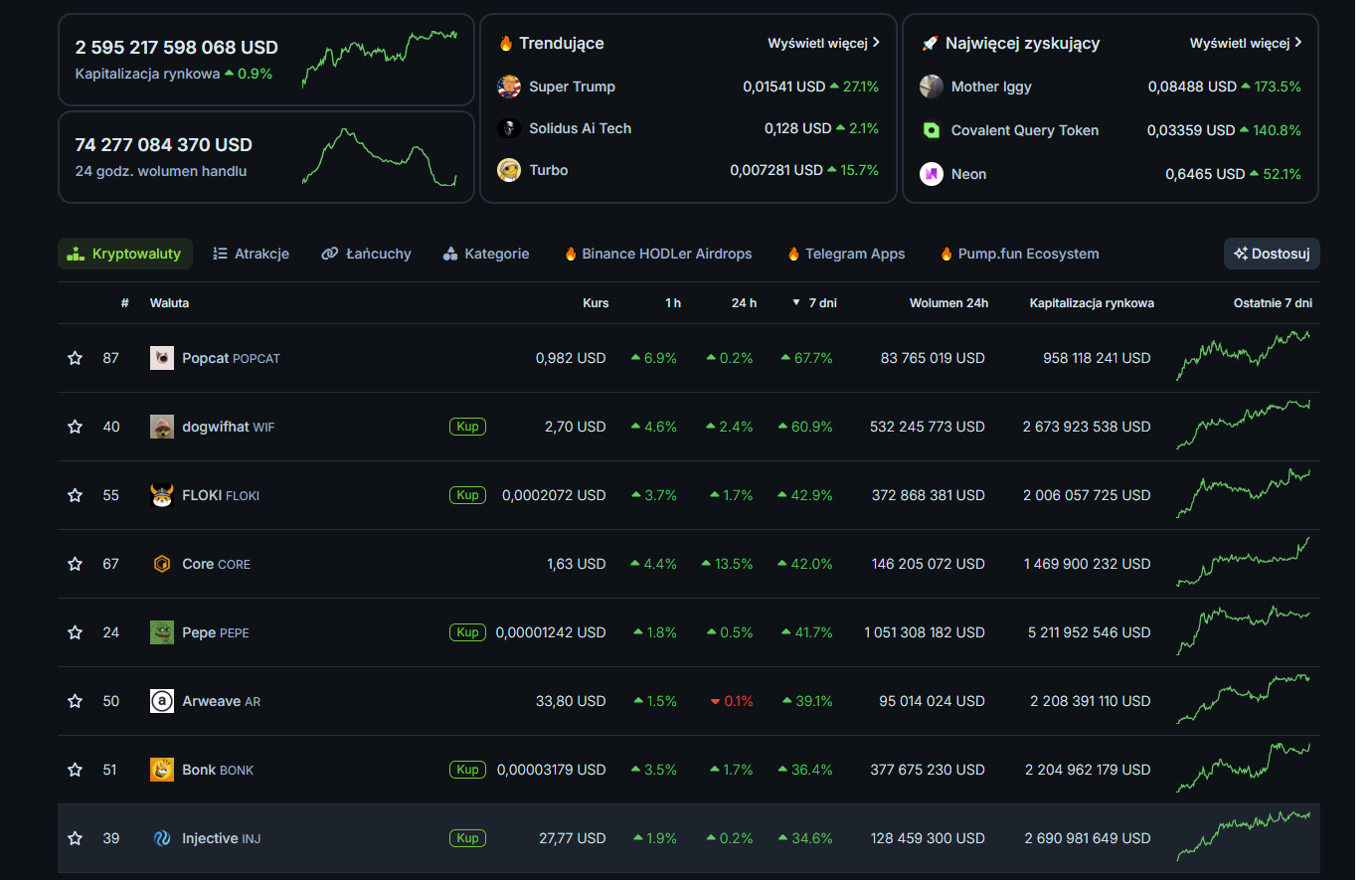Expand Trendujące via Wyświetl więcej
1372x880 pixels.
point(823,43)
